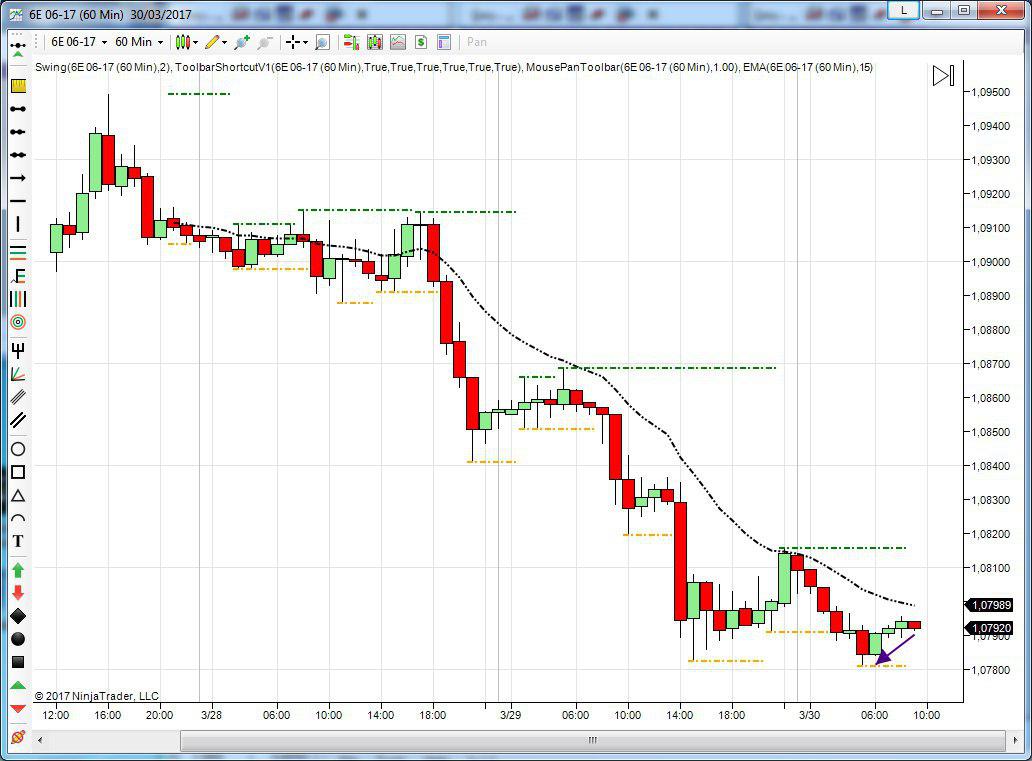Select the Andrews Pitchfork tool
Screen dimensions: 1032x761
click(x=18, y=350)
